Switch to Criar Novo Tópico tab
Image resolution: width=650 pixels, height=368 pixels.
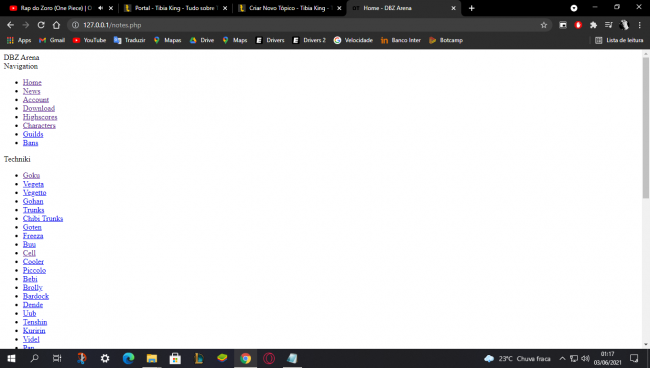pyautogui.click(x=290, y=8)
